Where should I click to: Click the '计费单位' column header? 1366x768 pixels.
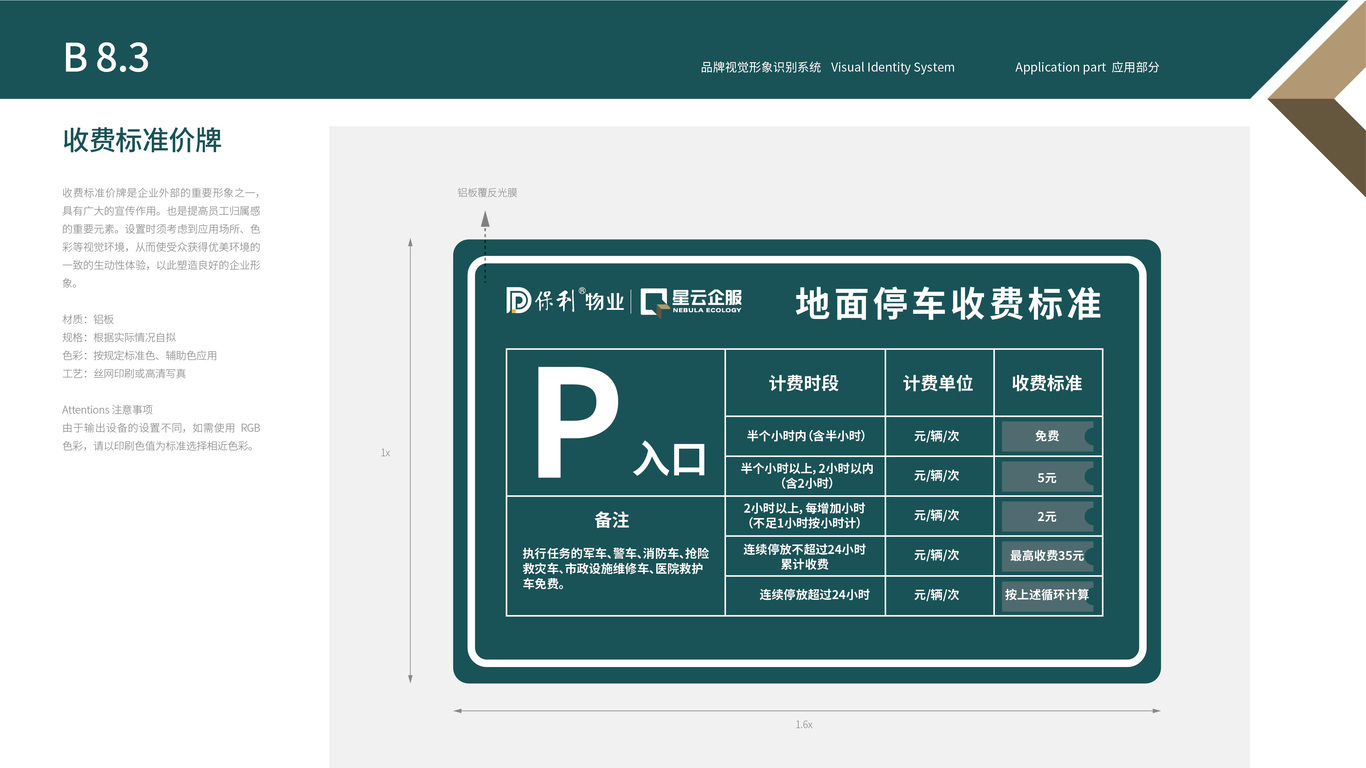pos(938,383)
